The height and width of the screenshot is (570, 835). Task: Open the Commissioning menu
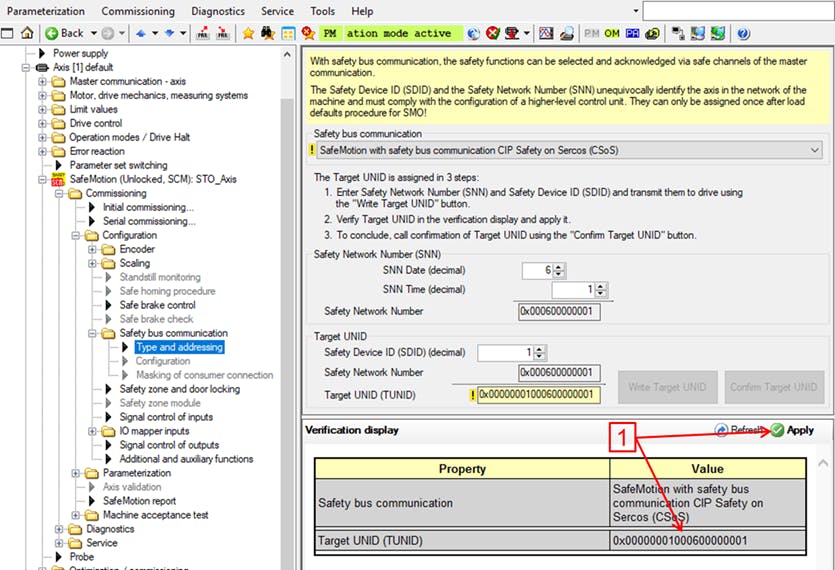(138, 11)
